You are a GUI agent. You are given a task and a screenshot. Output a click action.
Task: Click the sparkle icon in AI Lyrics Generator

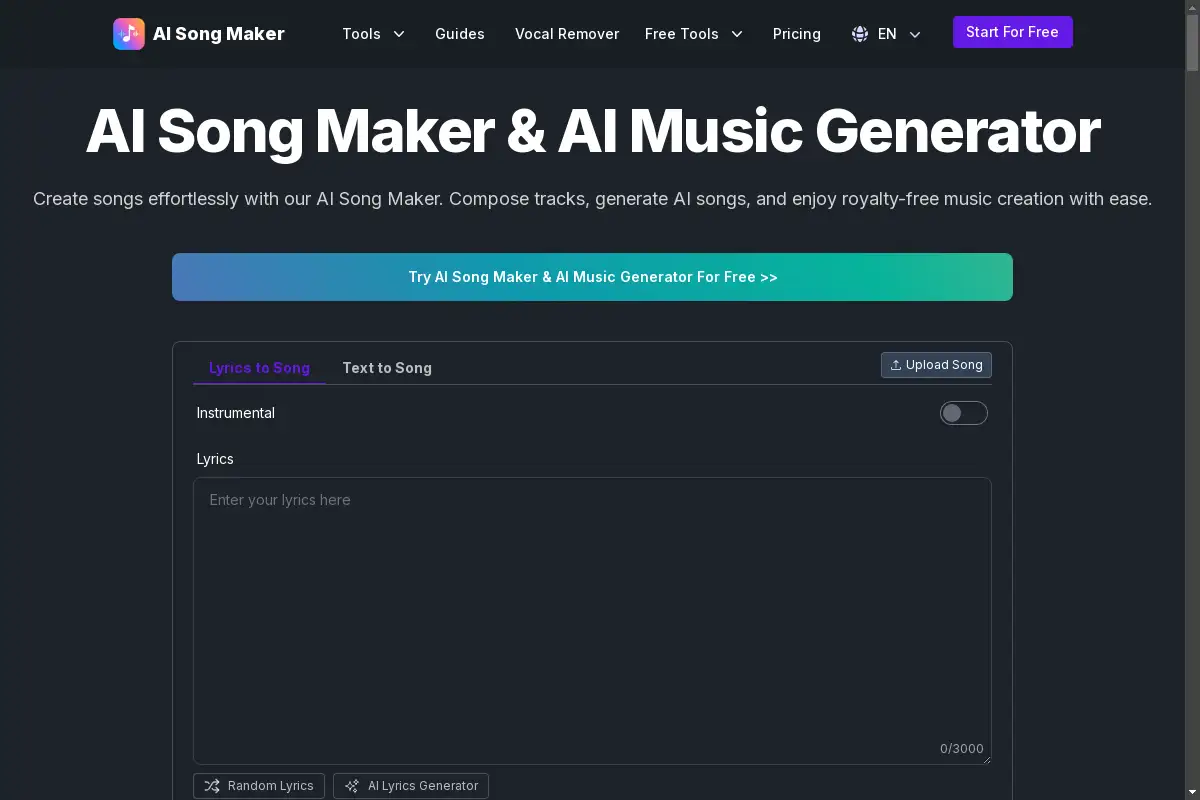(x=352, y=786)
